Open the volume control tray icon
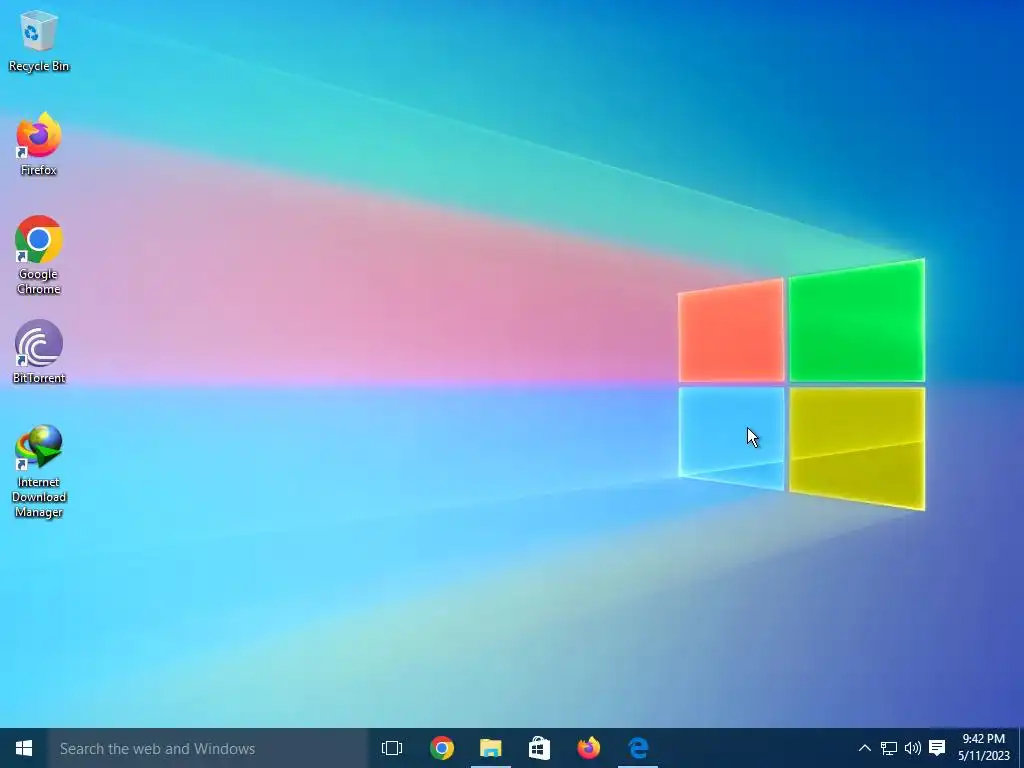The width and height of the screenshot is (1024, 768). 912,748
